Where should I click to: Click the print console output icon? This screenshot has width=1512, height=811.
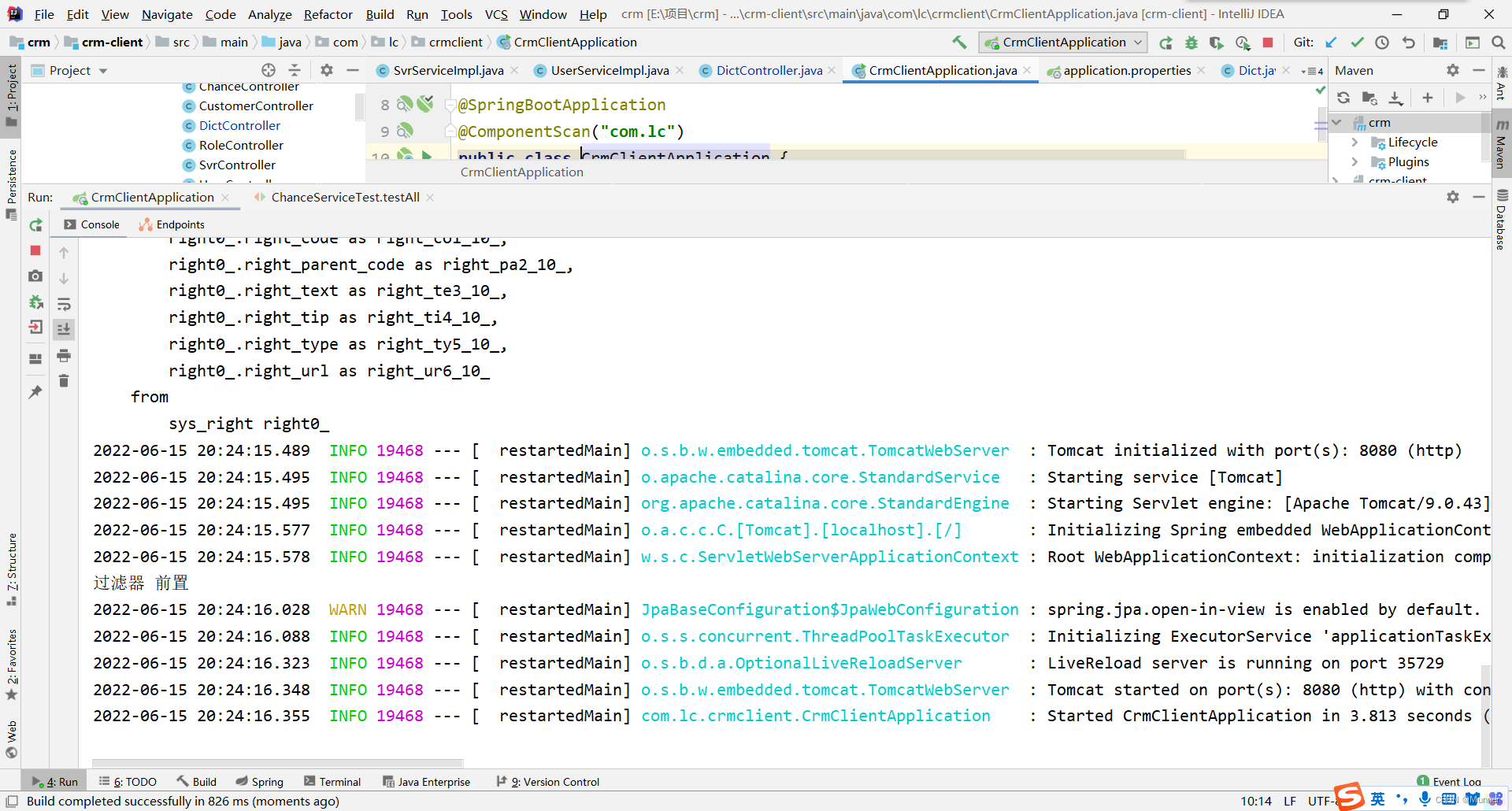64,356
